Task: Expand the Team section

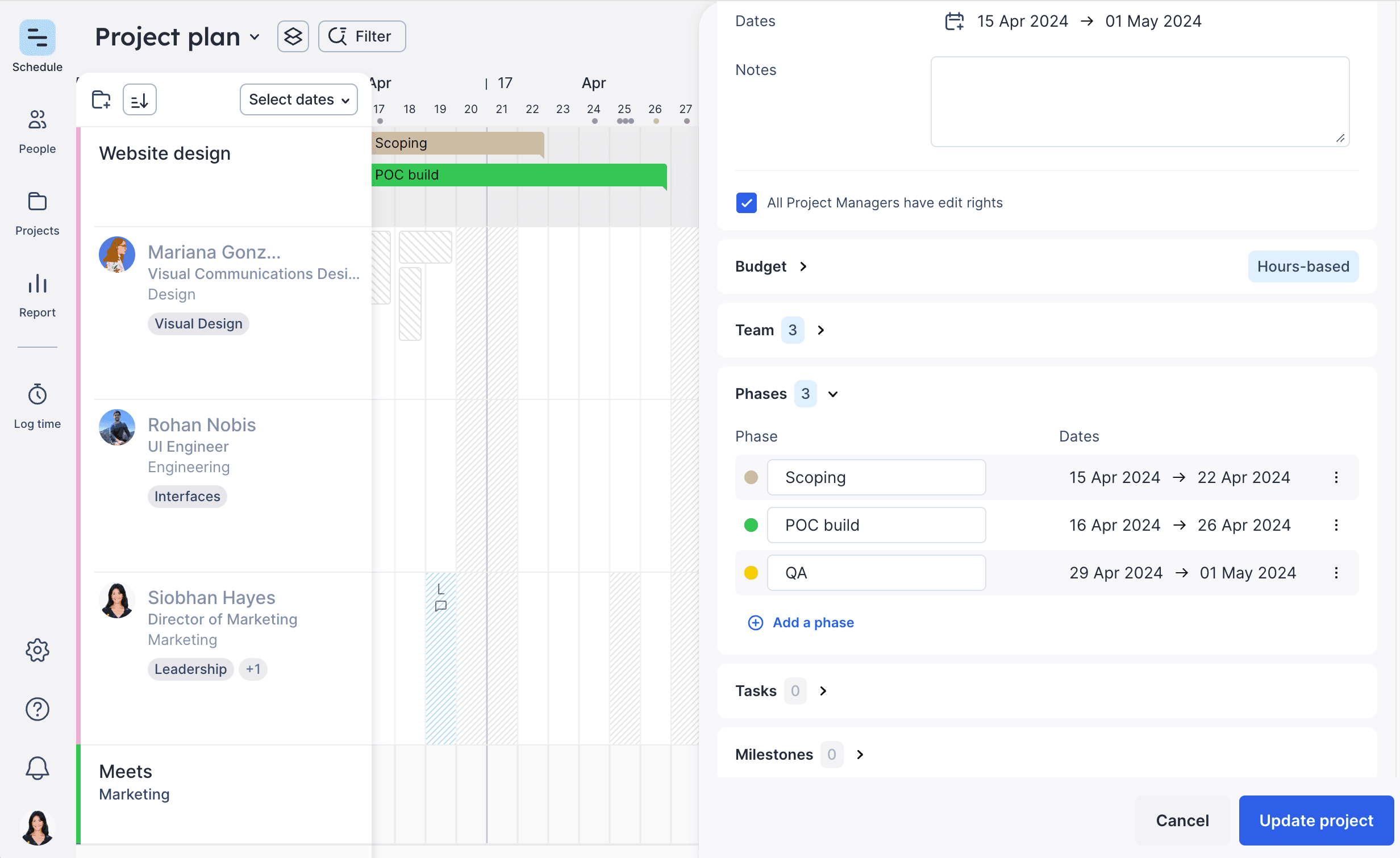Action: tap(820, 330)
